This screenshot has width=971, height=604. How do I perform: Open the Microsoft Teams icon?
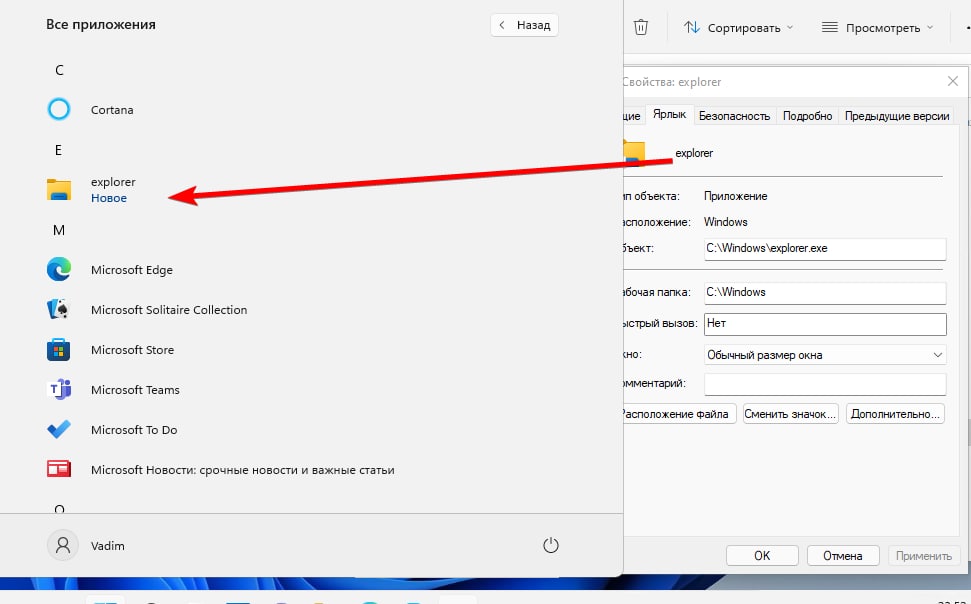coord(59,390)
